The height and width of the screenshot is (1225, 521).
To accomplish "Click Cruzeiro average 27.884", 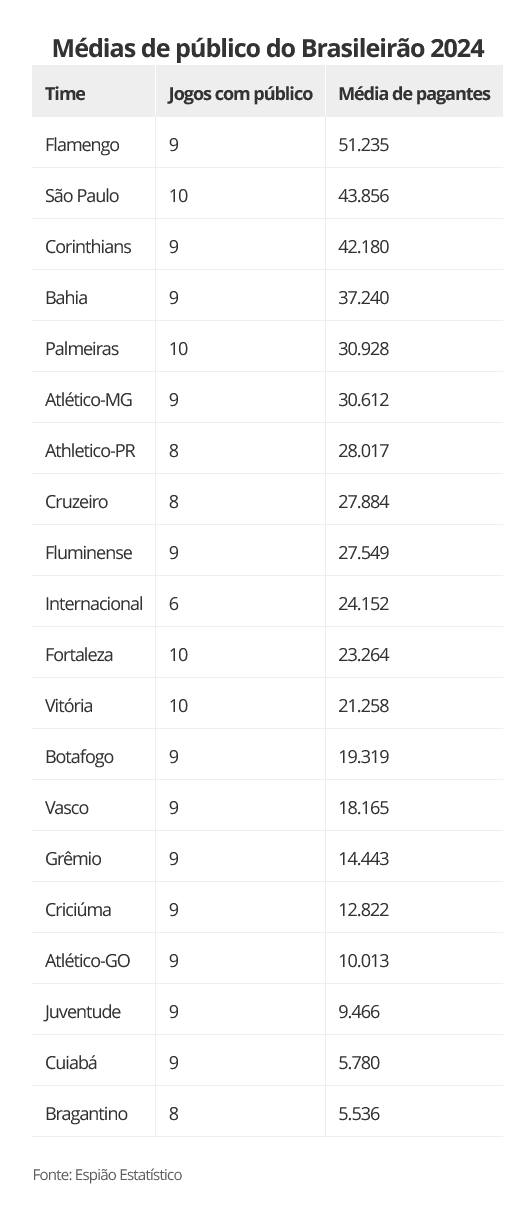I will [x=364, y=502].
